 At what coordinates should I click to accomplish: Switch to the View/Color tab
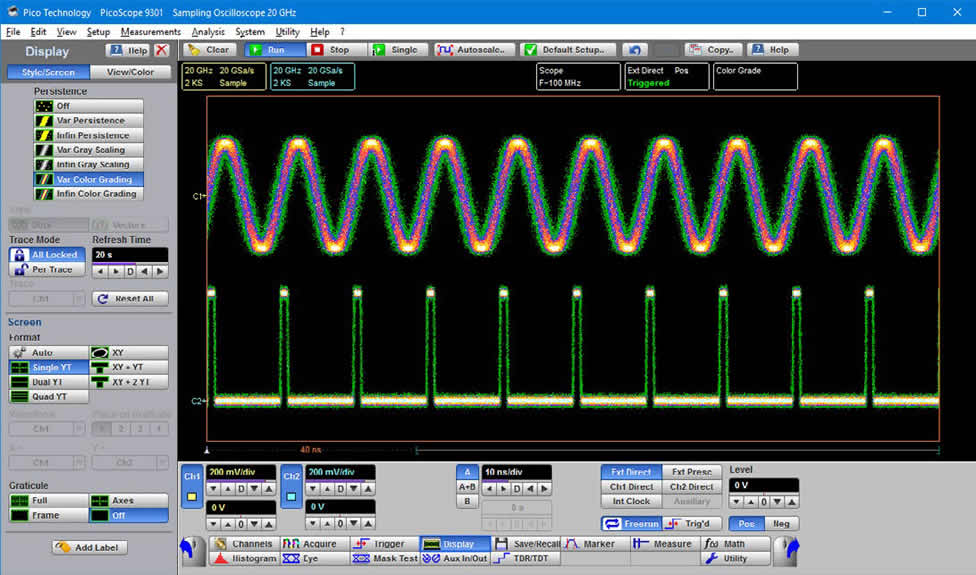(130, 72)
